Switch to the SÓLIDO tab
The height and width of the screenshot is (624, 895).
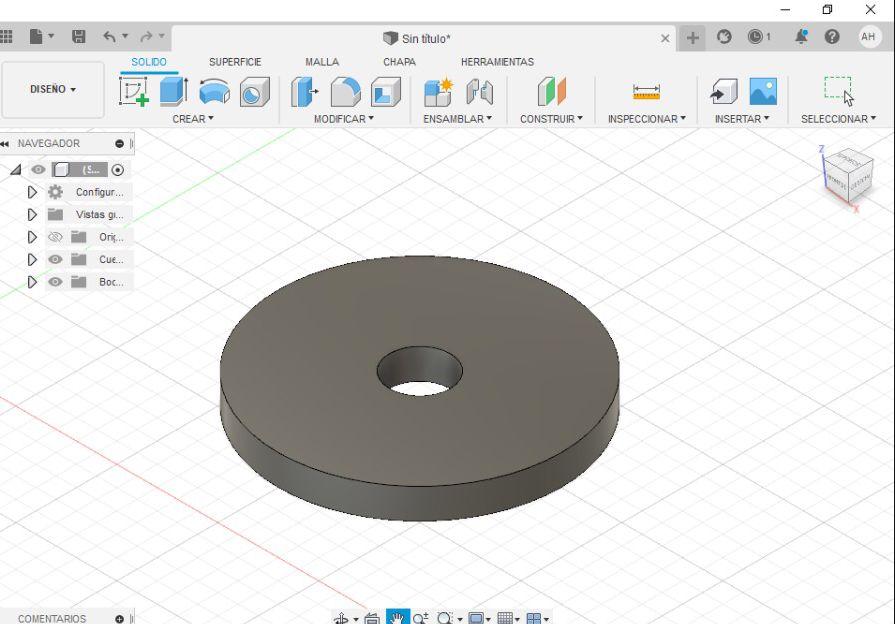[149, 62]
